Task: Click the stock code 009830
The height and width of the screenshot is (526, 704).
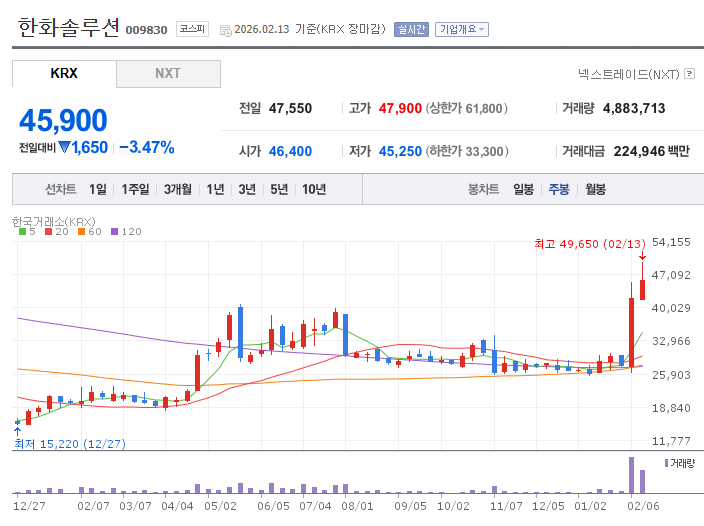Action: click(146, 30)
